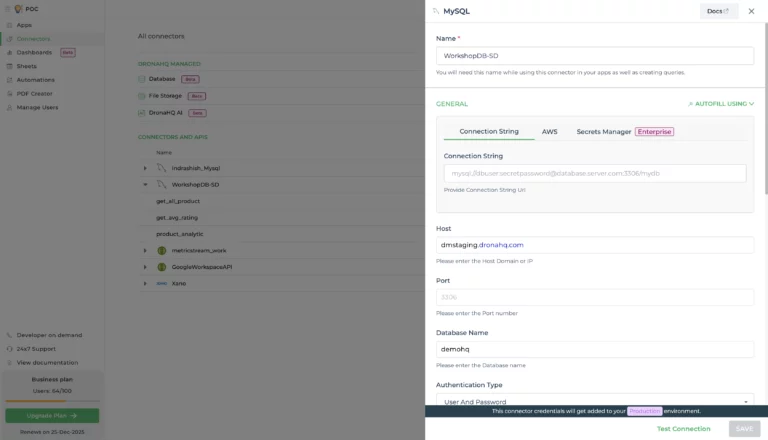The height and width of the screenshot is (440, 768).
Task: Expand the Autofill Using dropdown
Action: (720, 103)
